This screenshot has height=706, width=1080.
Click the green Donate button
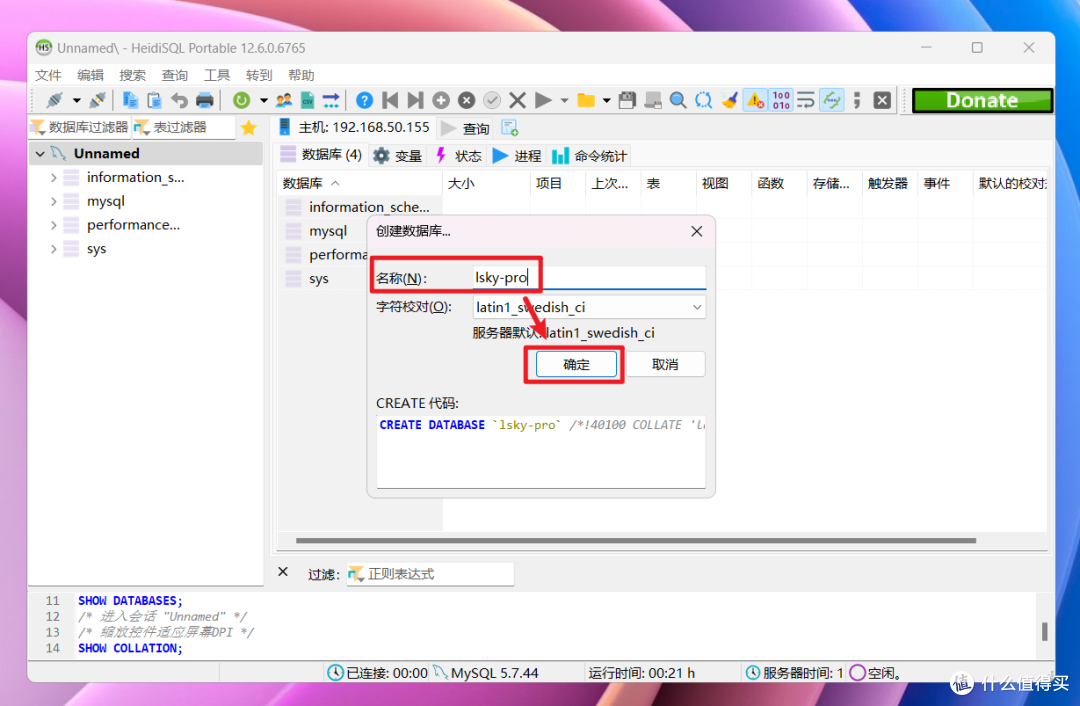click(x=982, y=101)
